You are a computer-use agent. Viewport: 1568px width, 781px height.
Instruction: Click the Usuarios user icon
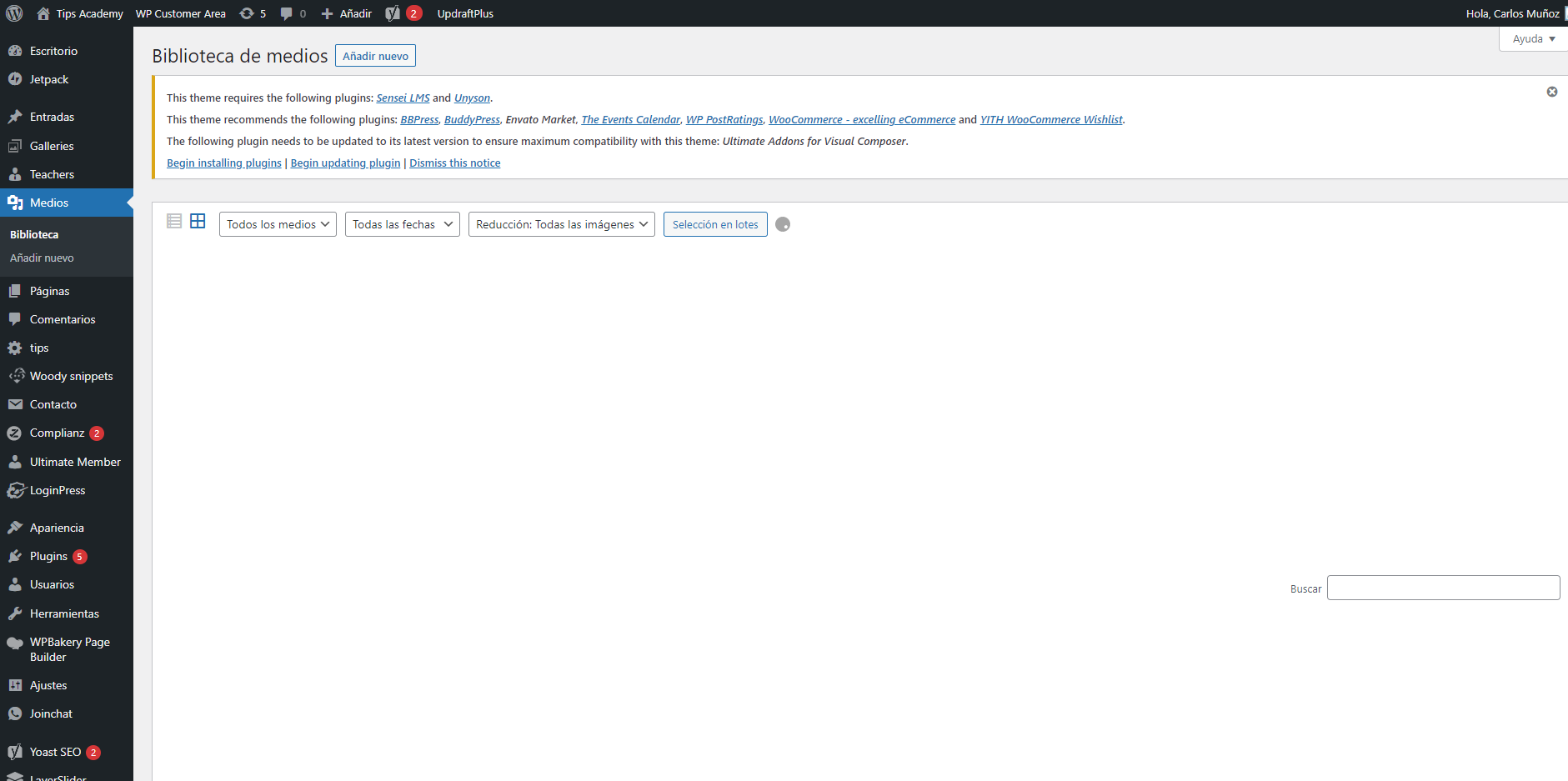click(x=15, y=584)
